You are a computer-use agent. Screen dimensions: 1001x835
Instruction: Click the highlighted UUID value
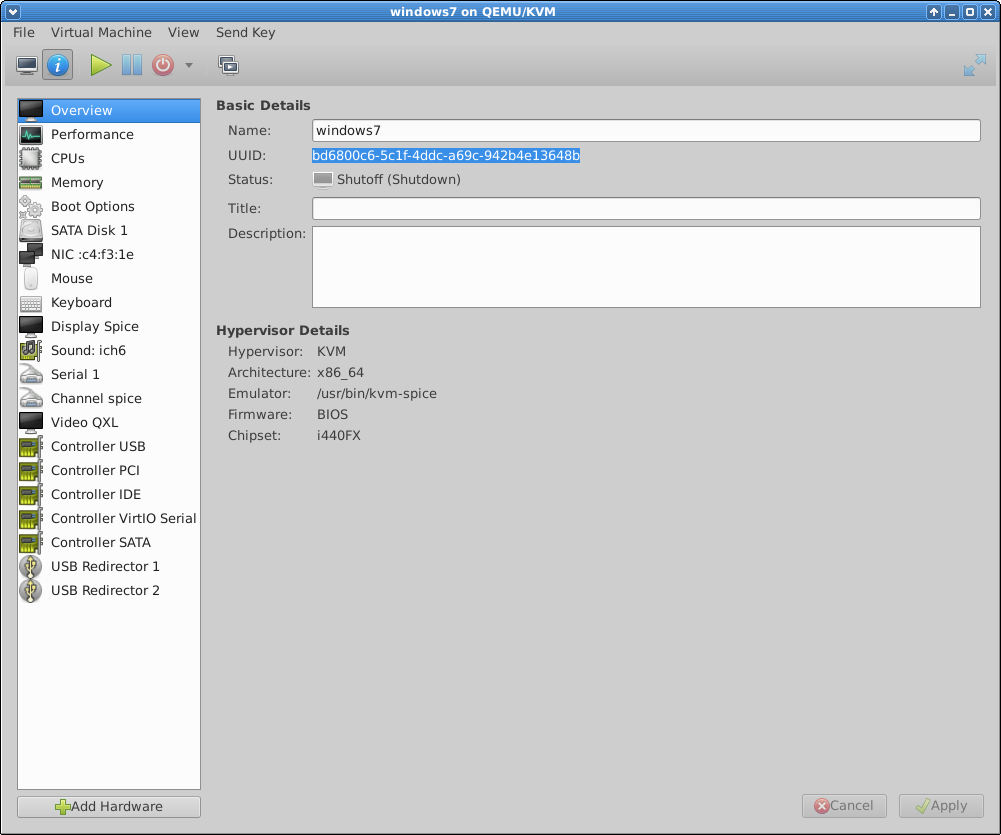click(x=446, y=155)
